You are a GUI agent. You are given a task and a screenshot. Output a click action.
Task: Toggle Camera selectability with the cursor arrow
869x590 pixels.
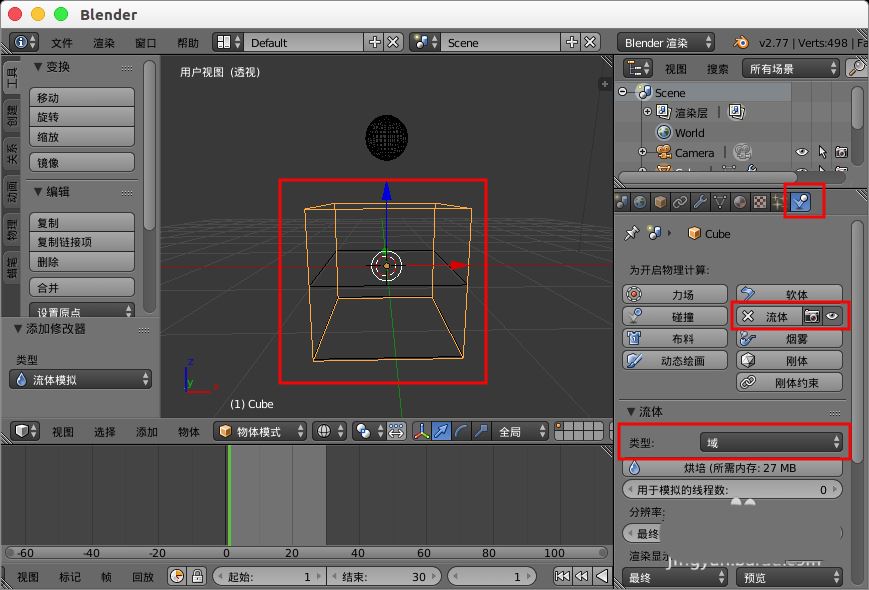tap(823, 152)
